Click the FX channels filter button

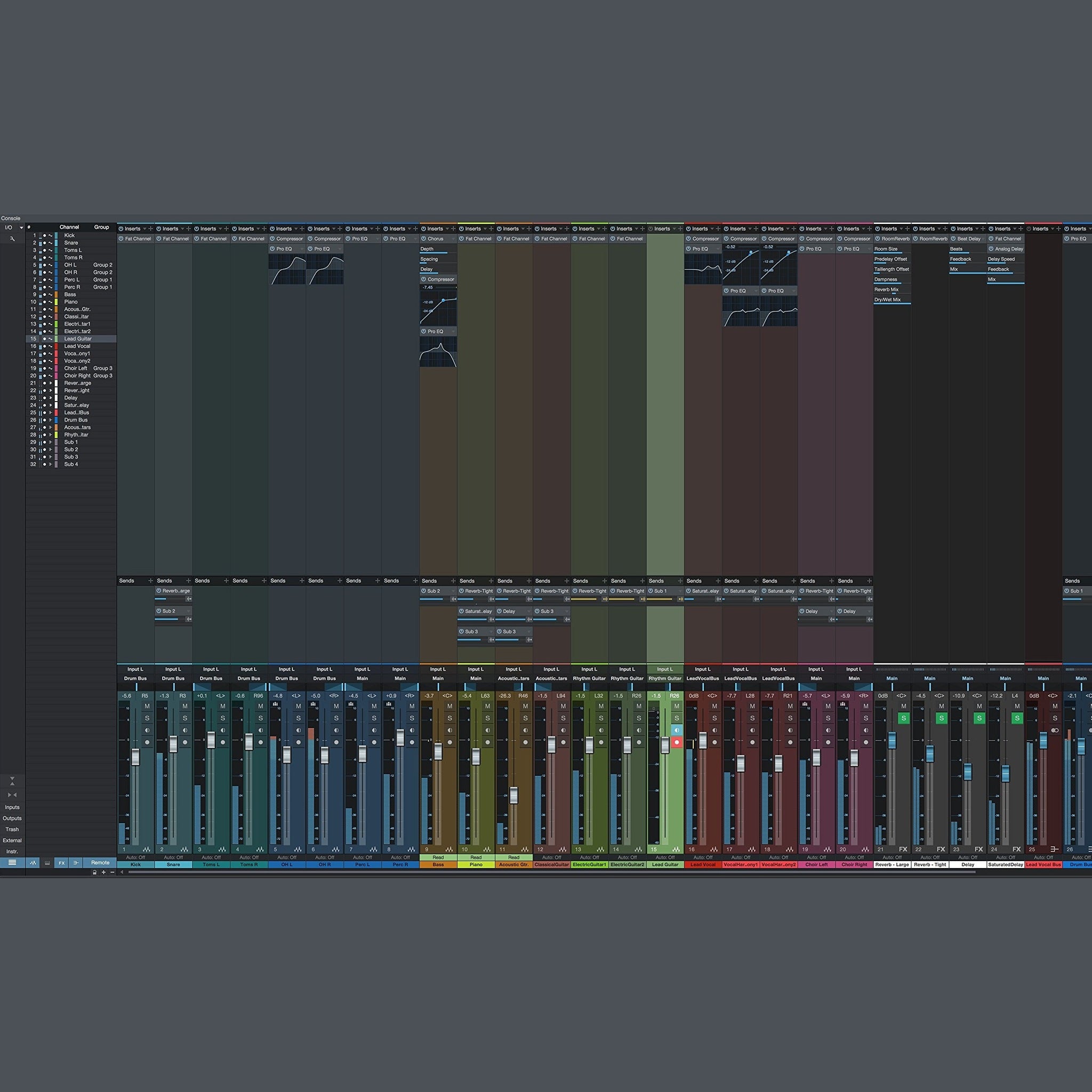click(62, 863)
